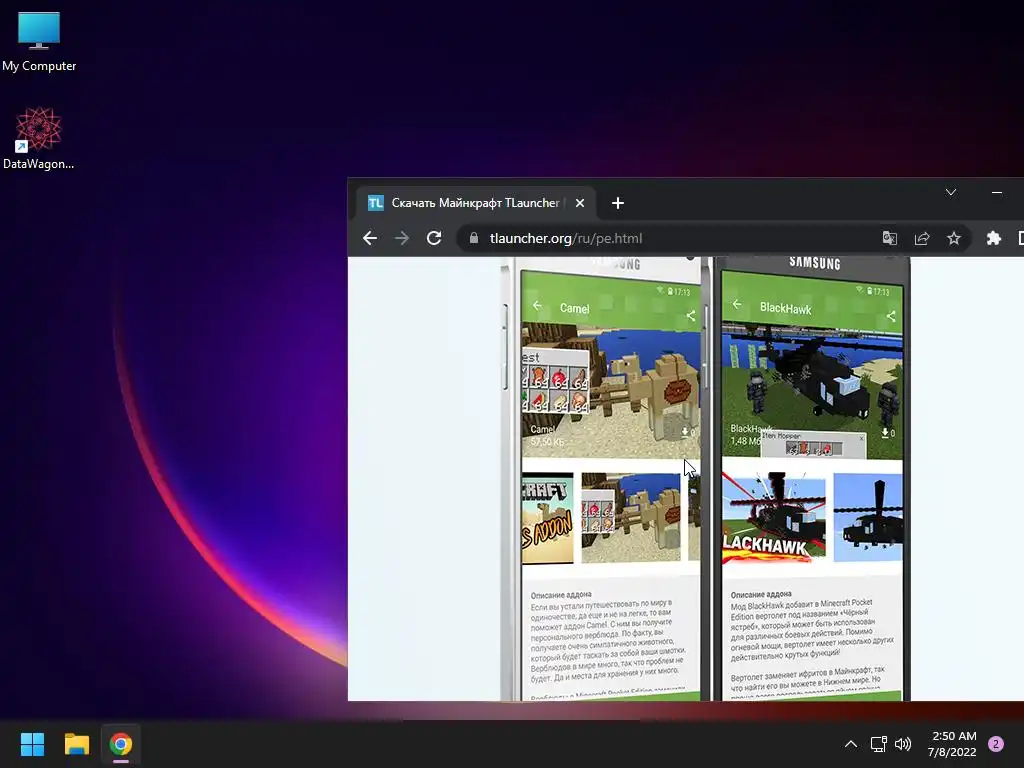This screenshot has height=768, width=1024.
Task: Select the Скачать Майнкрафт TLauncher tab
Action: 475,203
